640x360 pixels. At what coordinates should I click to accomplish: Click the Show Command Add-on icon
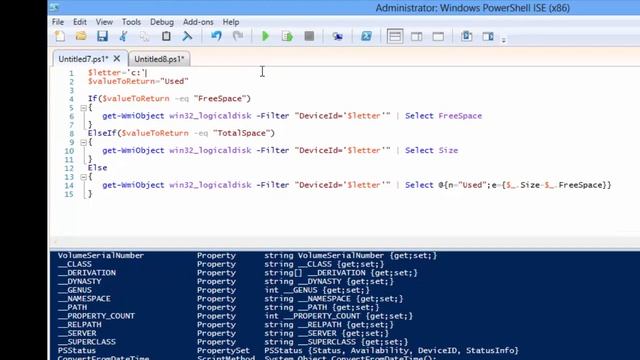(488, 36)
